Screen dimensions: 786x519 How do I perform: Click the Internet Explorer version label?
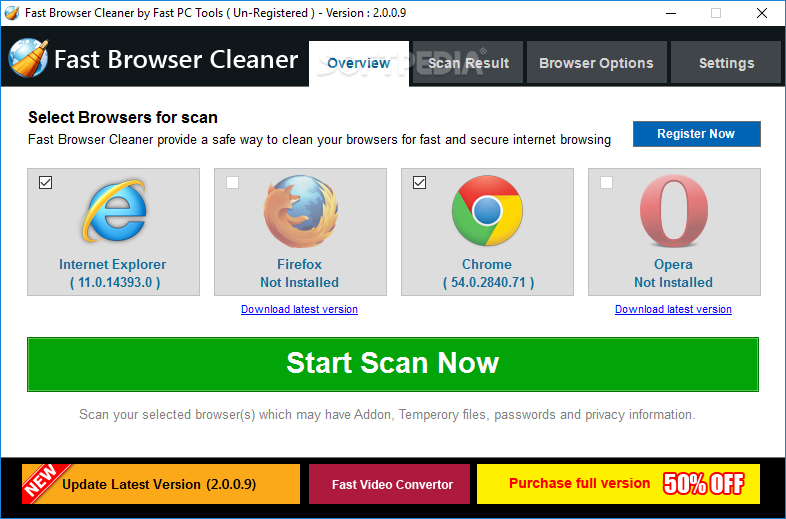click(115, 283)
